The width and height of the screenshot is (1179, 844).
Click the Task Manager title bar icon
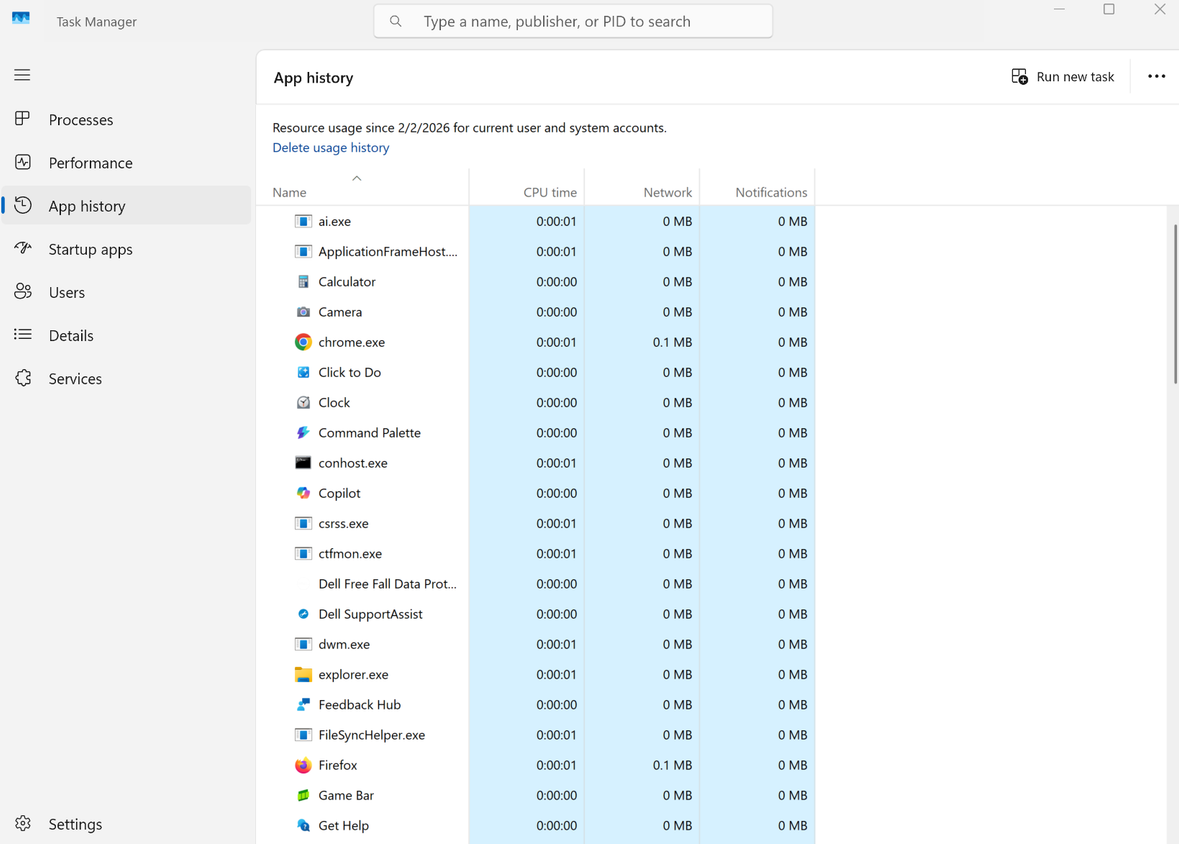pyautogui.click(x=21, y=18)
